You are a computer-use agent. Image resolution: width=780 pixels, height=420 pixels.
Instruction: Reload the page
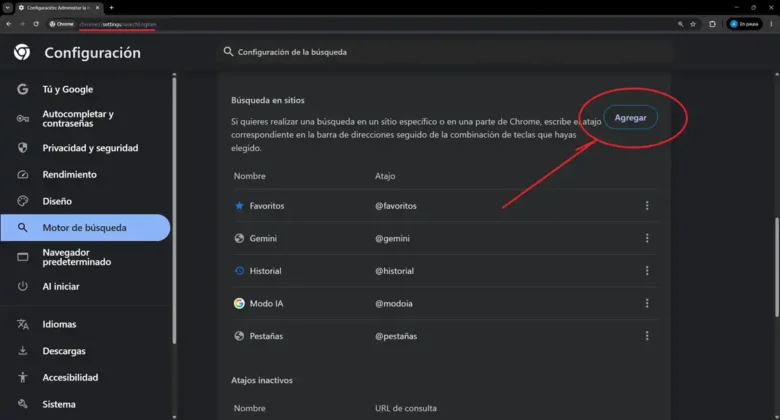click(x=36, y=24)
